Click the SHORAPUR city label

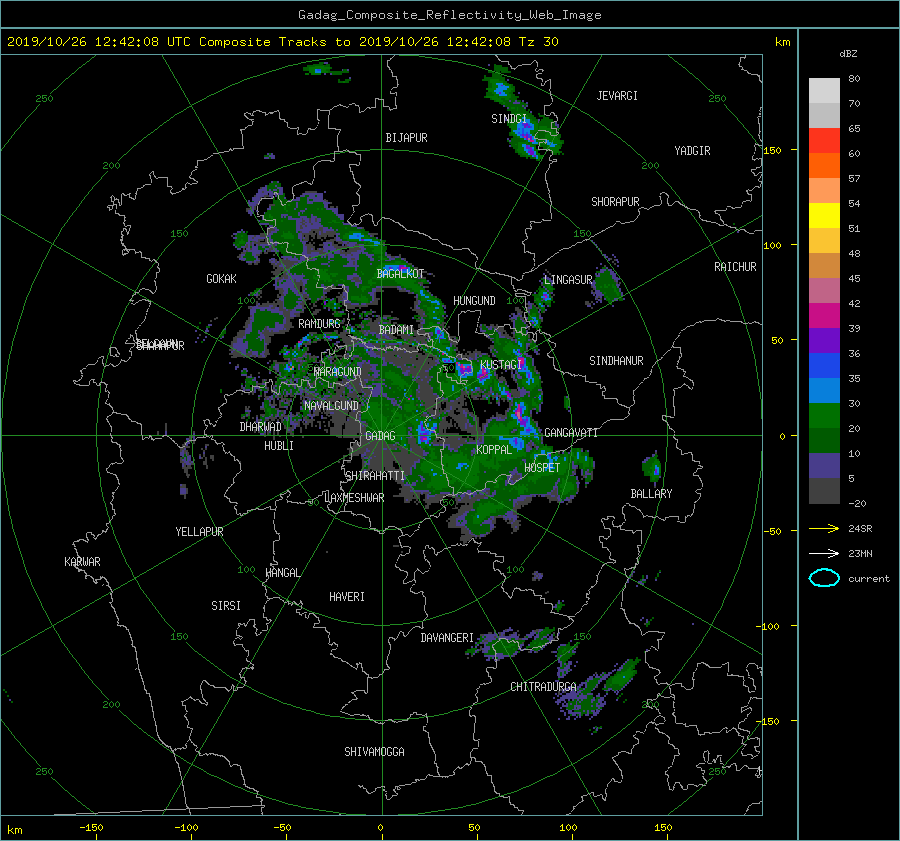coord(615,202)
